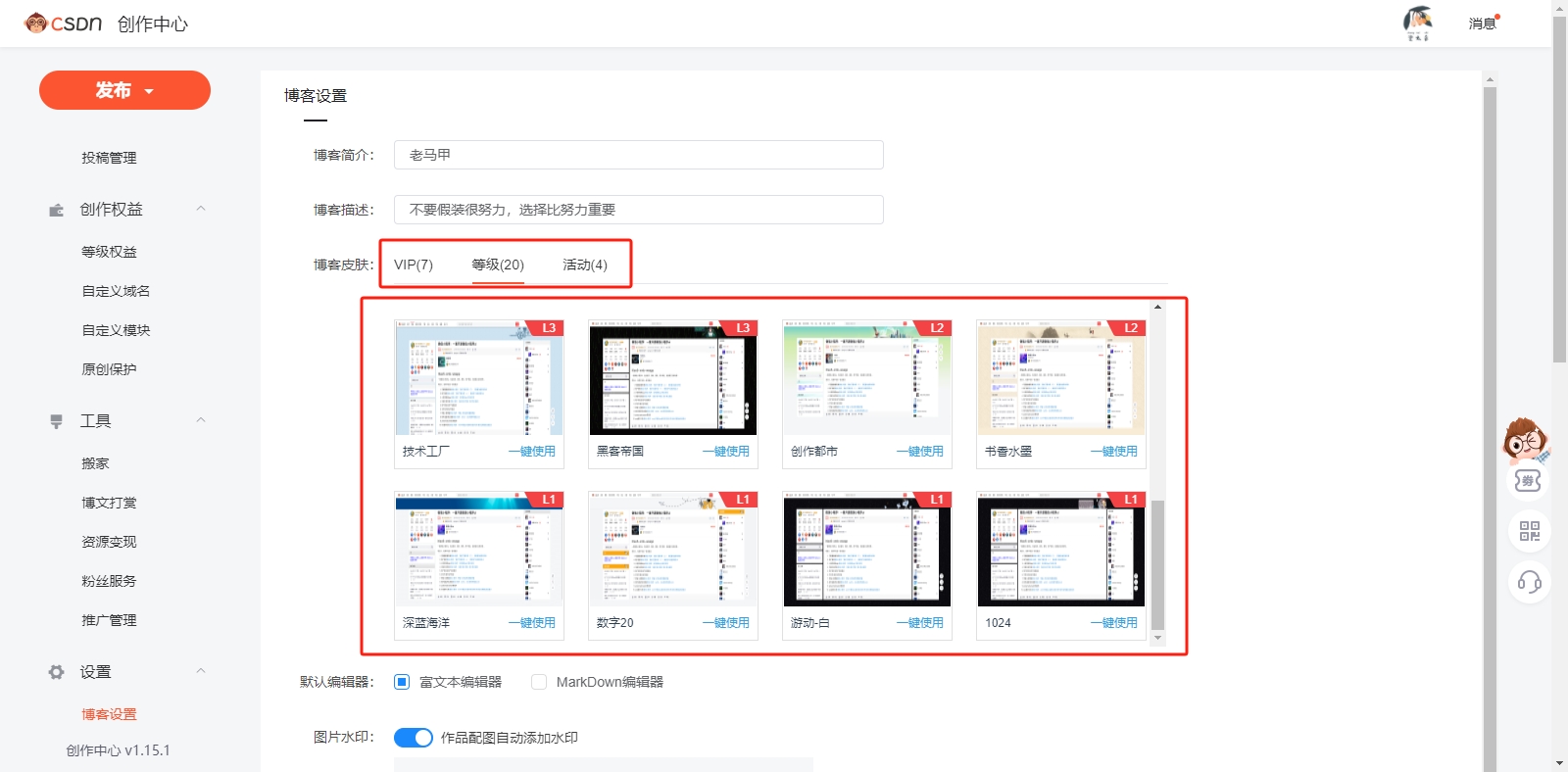This screenshot has width=1568, height=772.
Task: Open 消息 notifications link
Action: [x=1482, y=24]
